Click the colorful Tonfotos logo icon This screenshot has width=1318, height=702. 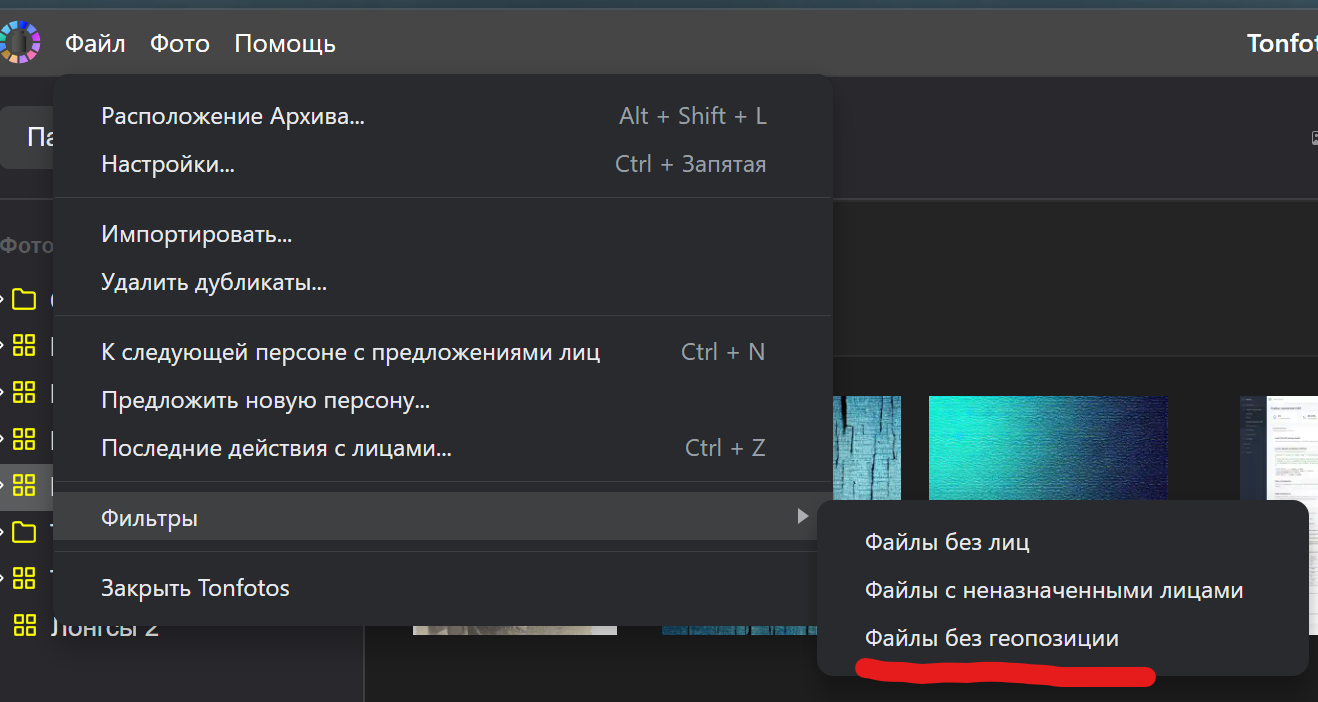pos(20,43)
